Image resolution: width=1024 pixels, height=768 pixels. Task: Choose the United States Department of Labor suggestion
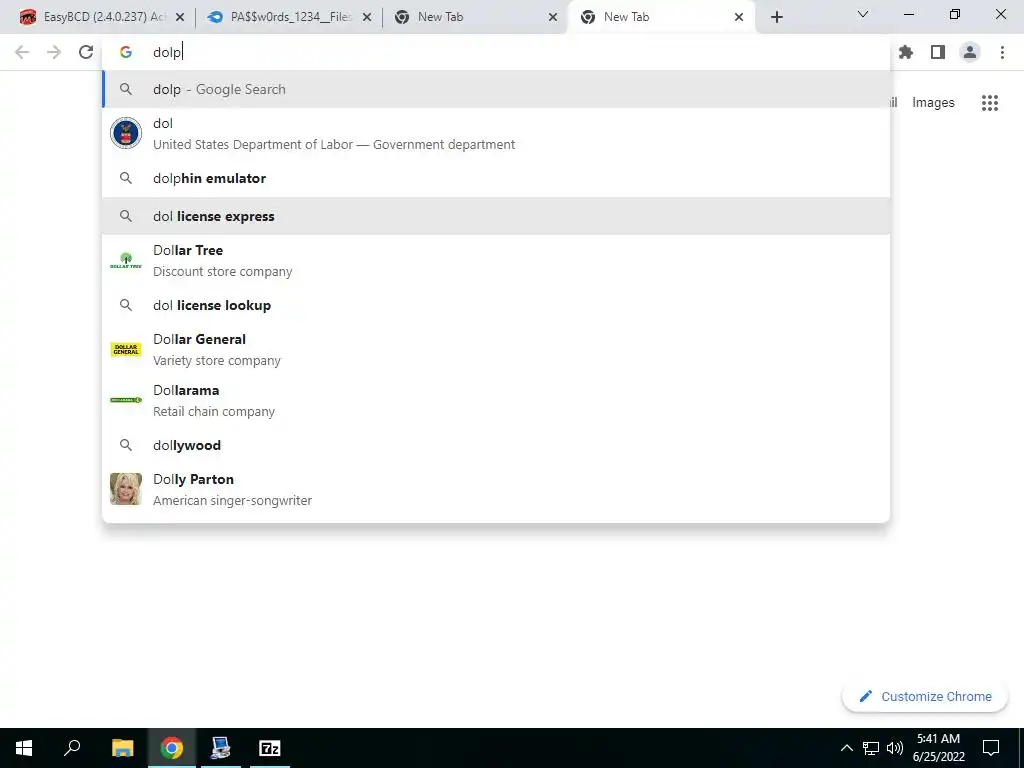pos(496,134)
